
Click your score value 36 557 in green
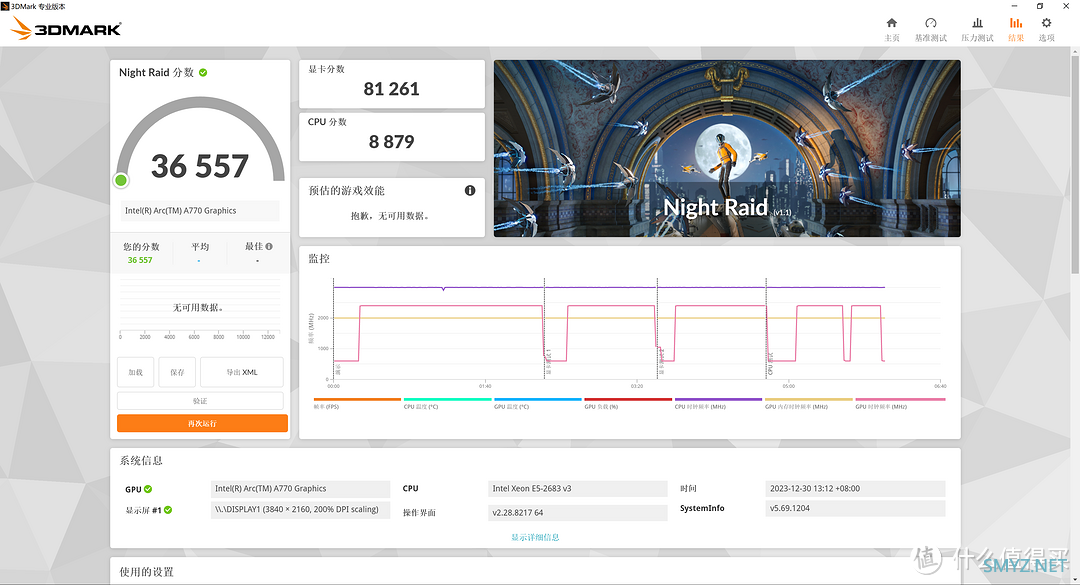click(140, 260)
